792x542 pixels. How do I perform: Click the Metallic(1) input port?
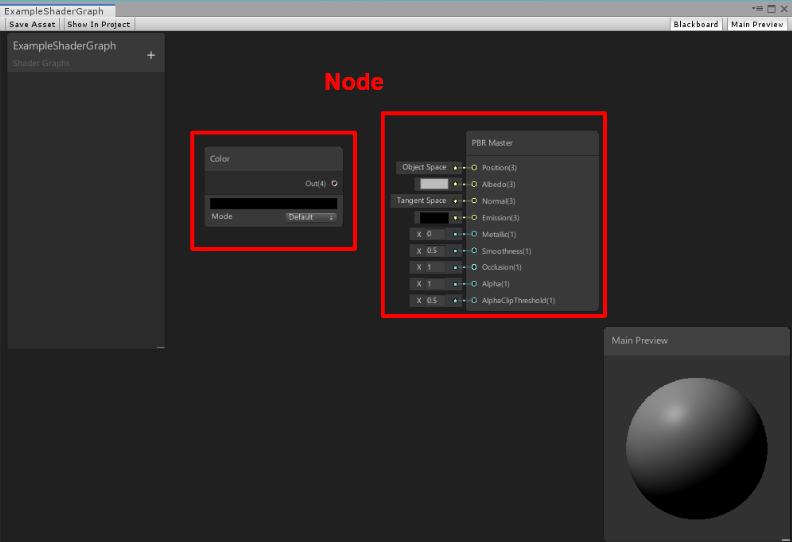click(474, 234)
